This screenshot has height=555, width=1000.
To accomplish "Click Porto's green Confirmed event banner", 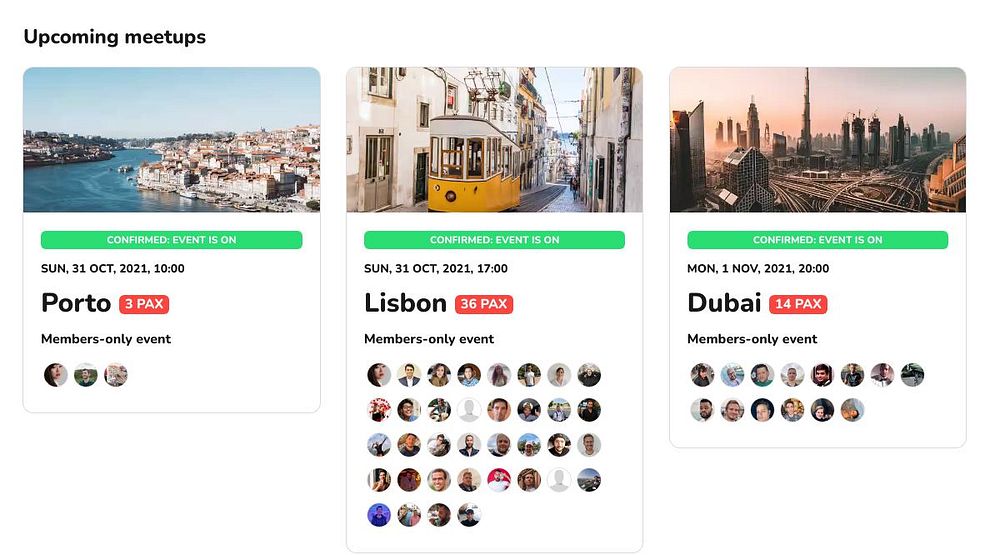I will [172, 240].
